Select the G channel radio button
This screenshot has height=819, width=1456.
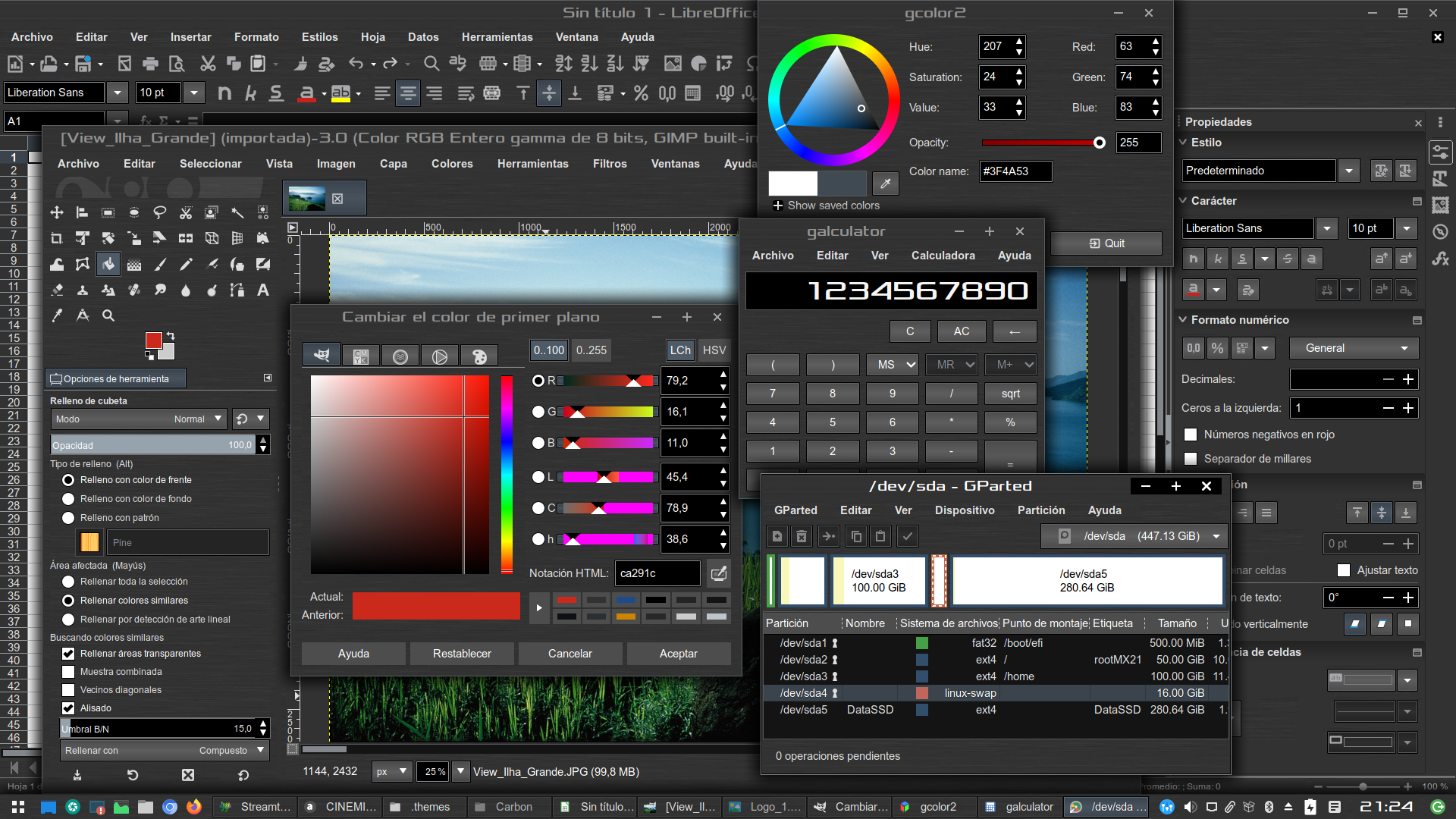[538, 412]
